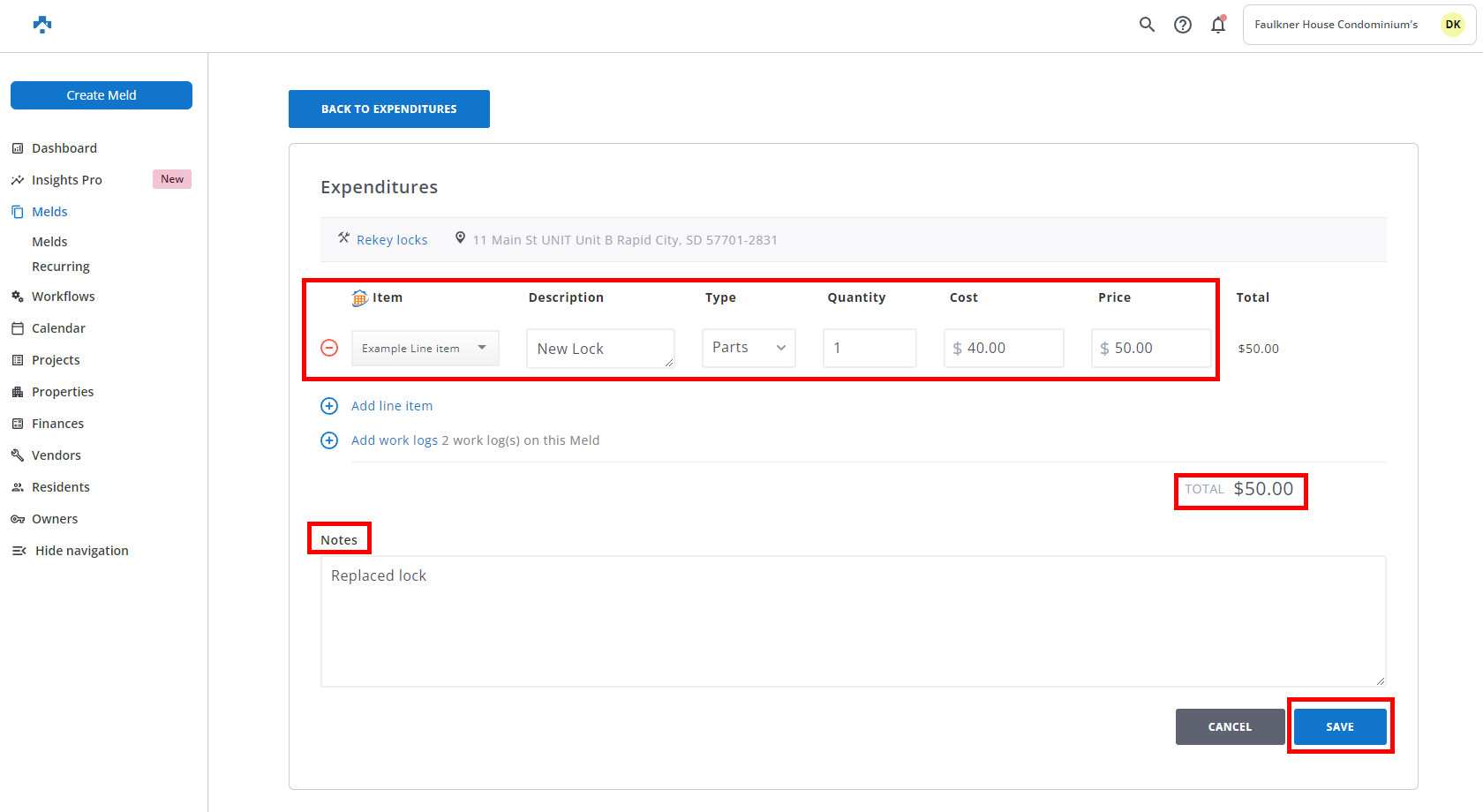Save the expenditure

click(x=1339, y=726)
